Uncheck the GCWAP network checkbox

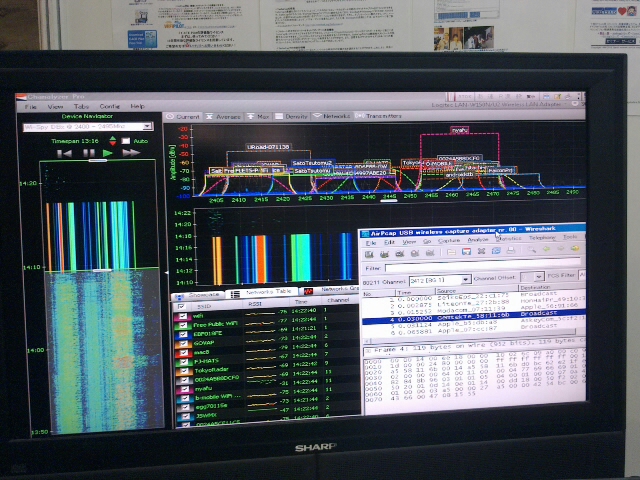184,344
